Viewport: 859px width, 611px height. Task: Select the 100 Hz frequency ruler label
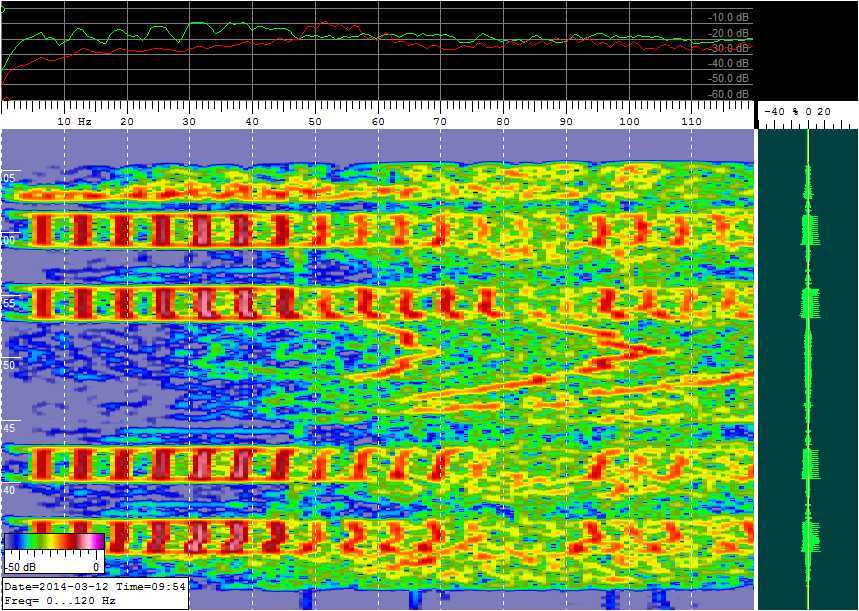coord(629,121)
